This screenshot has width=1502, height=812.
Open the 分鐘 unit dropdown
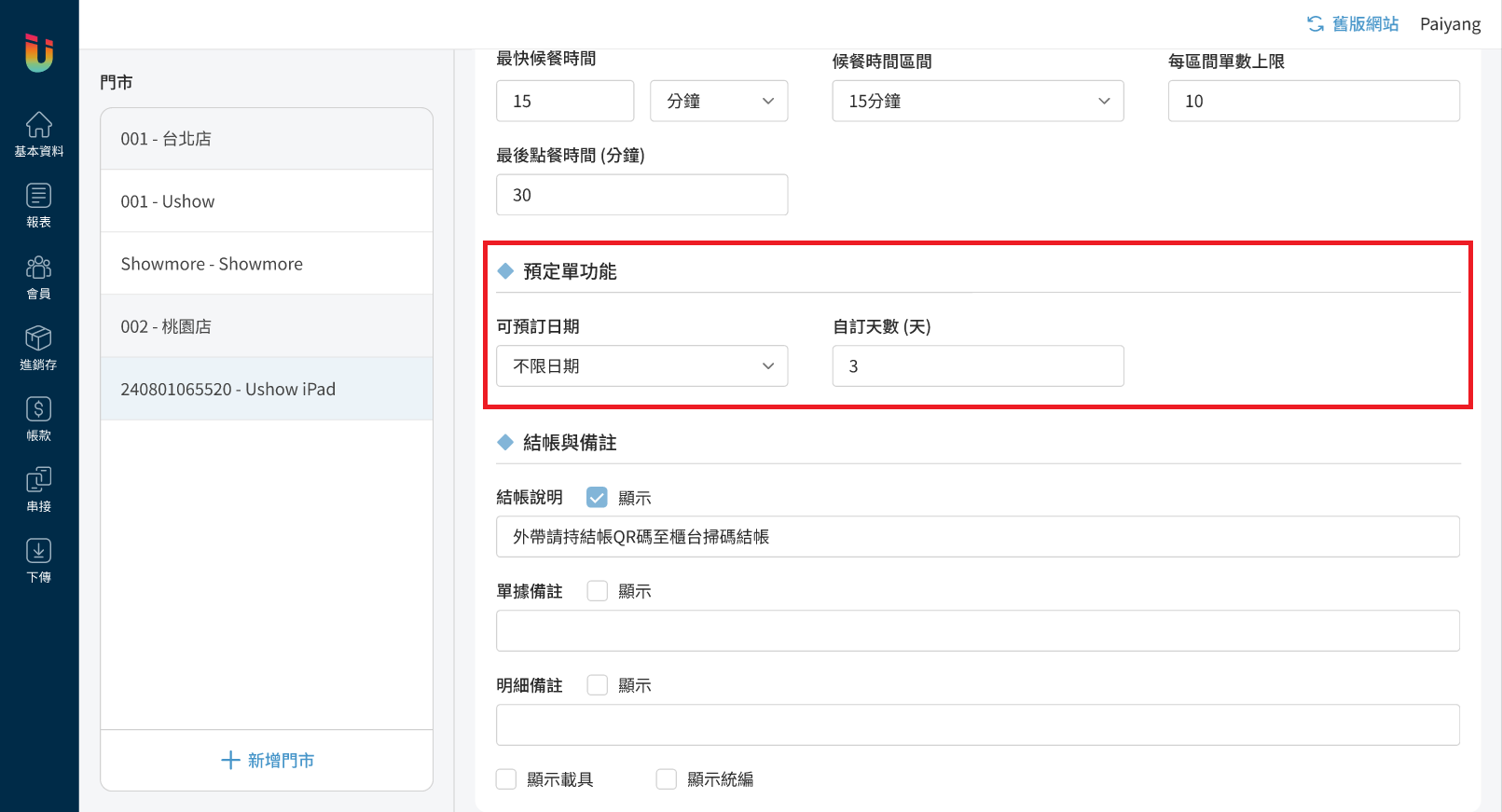718,101
